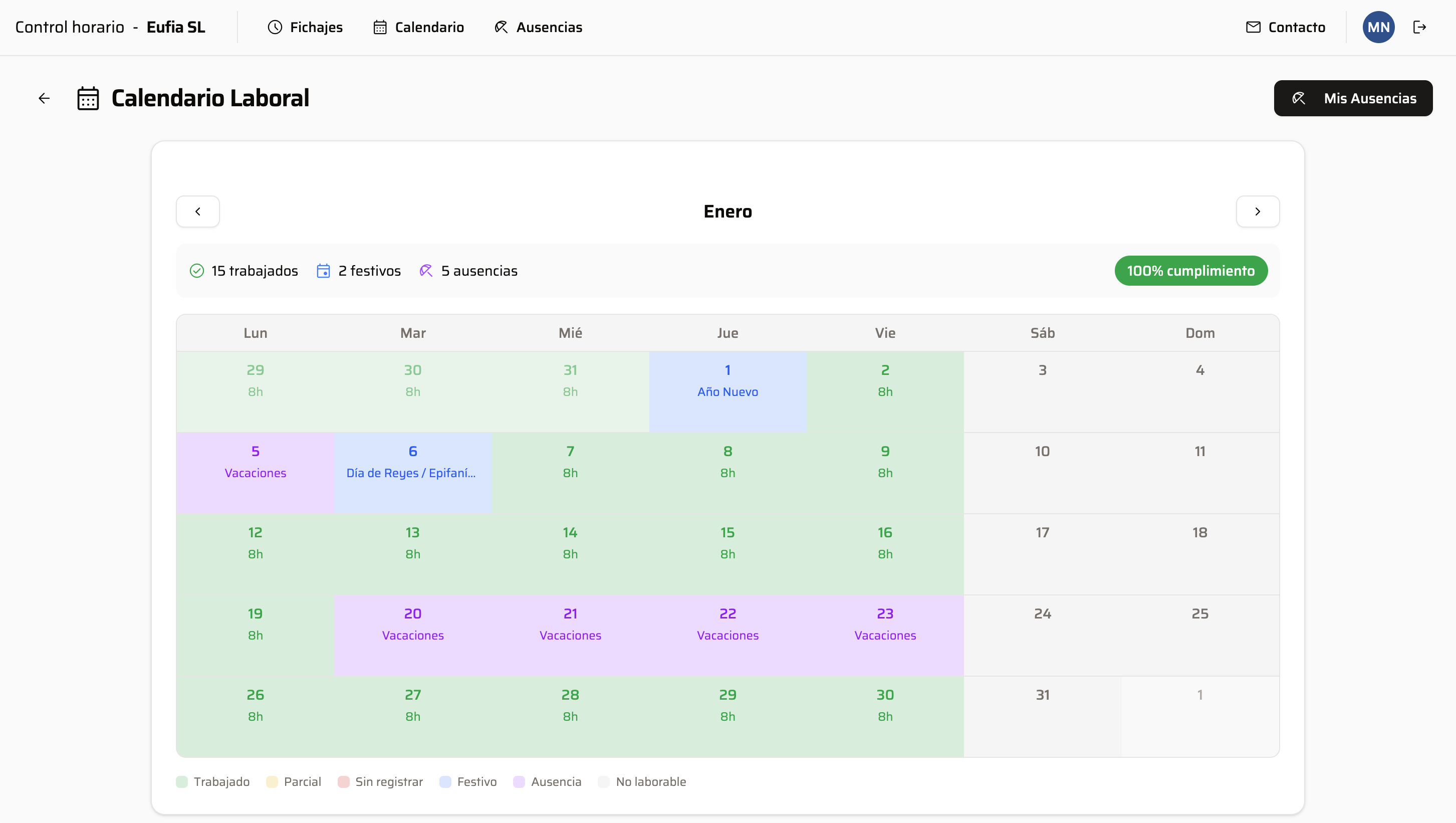Screen dimensions: 1456x823
Task: Select Sunday 25 non-working cell
Action: pos(1200,636)
